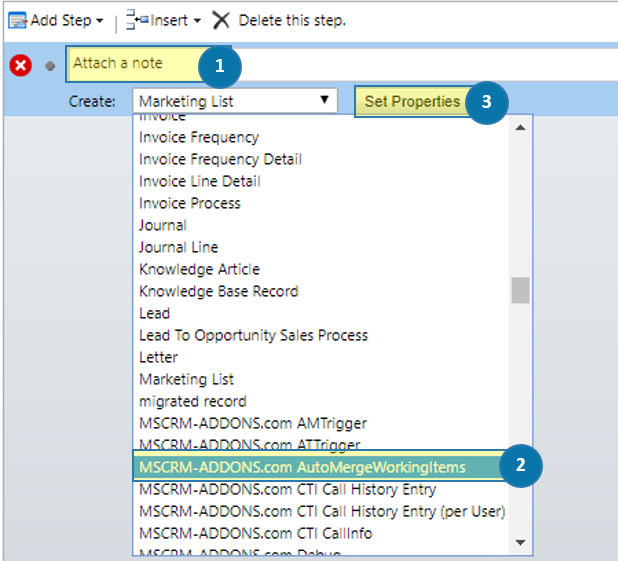Click the list scrollbar up arrow

520,127
